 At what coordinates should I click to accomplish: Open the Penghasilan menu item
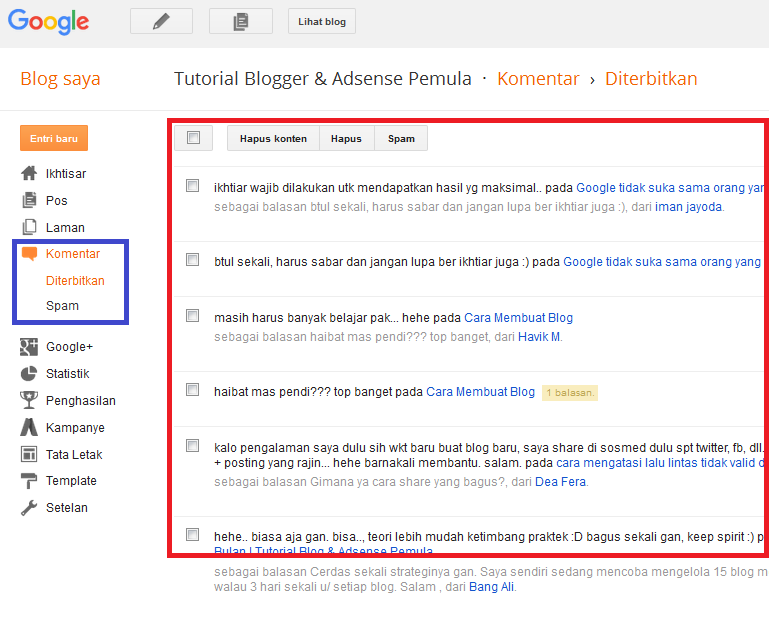[81, 401]
